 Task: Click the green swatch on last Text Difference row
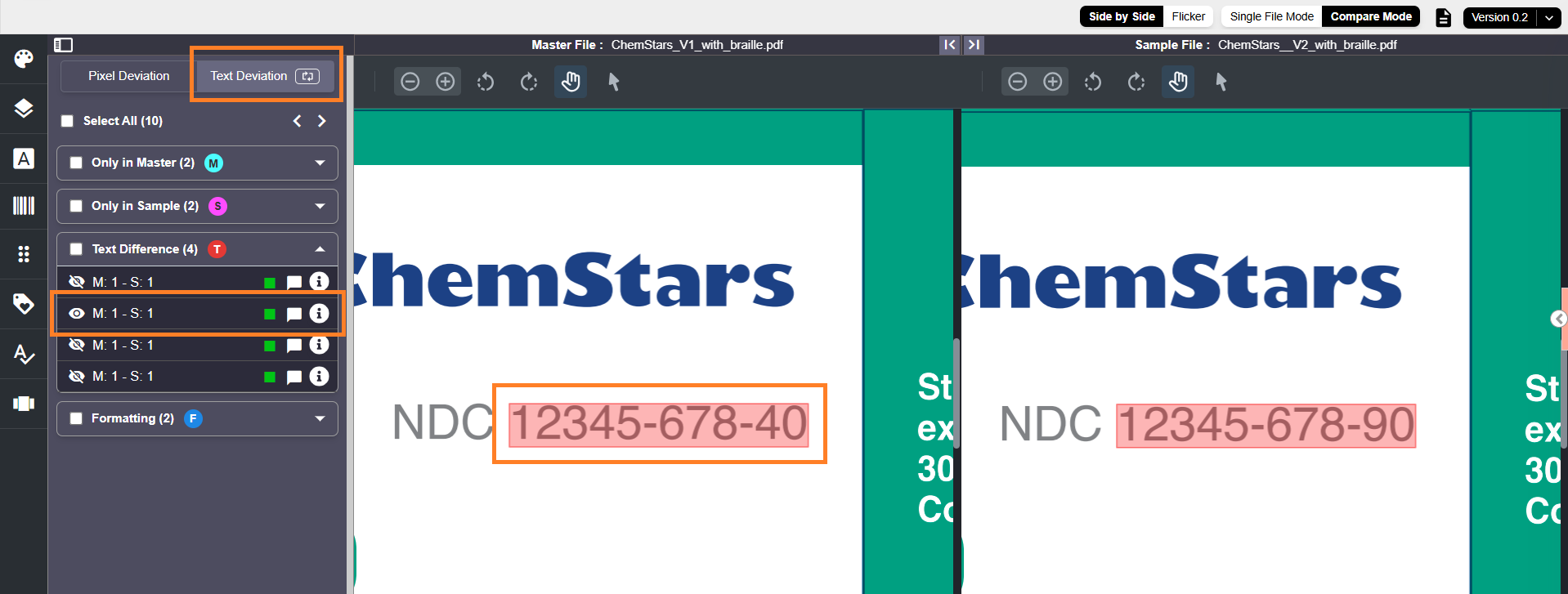pyautogui.click(x=270, y=377)
